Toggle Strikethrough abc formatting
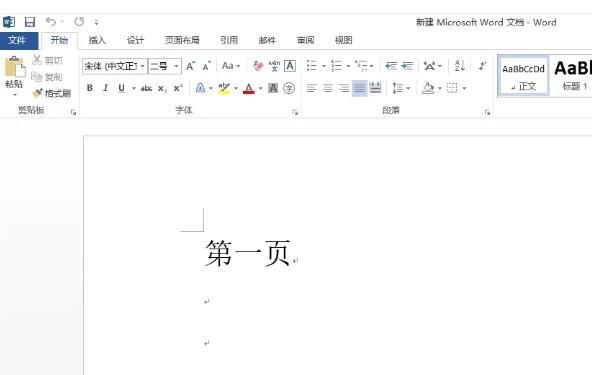 146,88
